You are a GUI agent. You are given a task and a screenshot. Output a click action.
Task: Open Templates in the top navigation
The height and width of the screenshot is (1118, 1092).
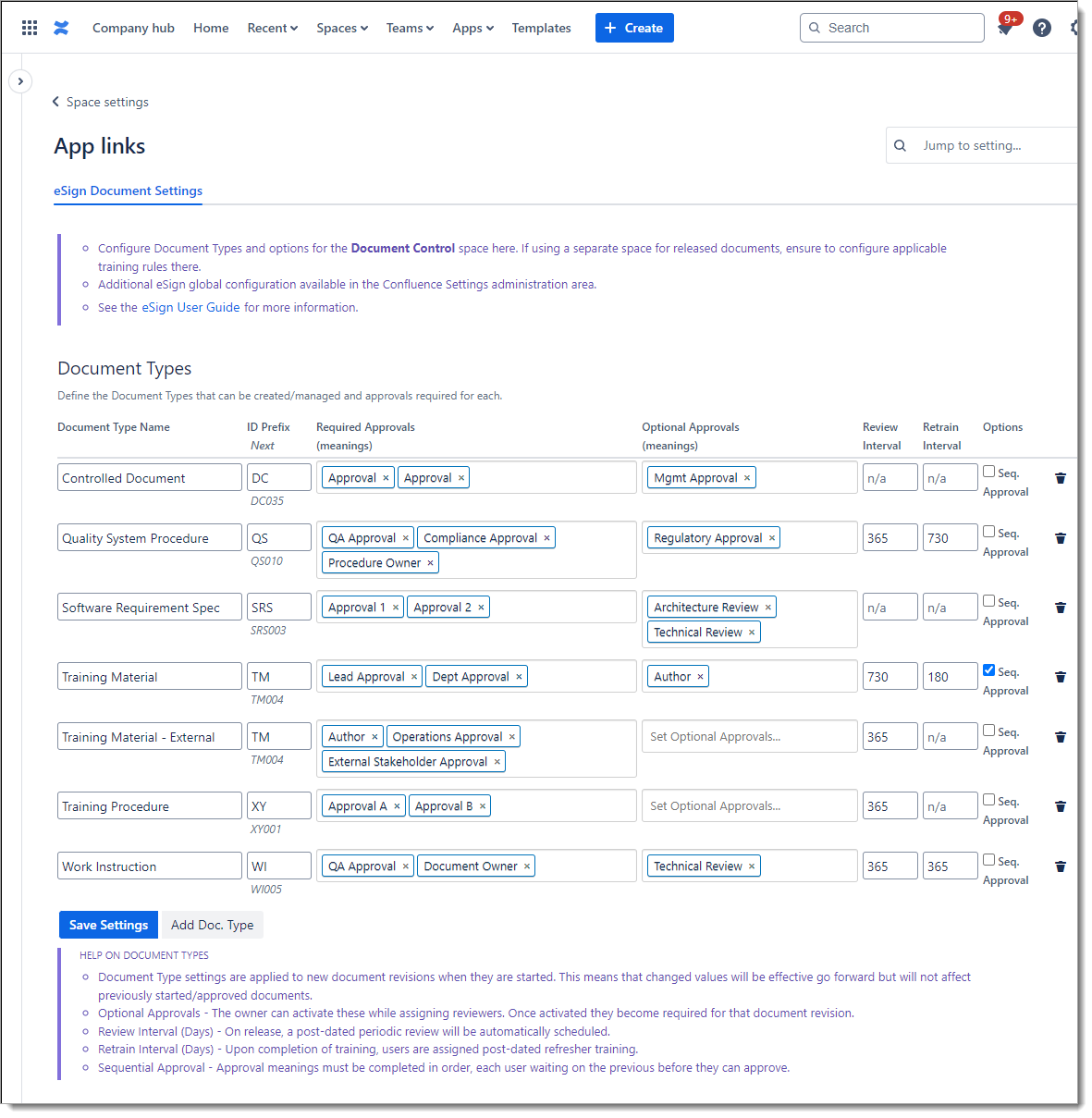tap(541, 28)
